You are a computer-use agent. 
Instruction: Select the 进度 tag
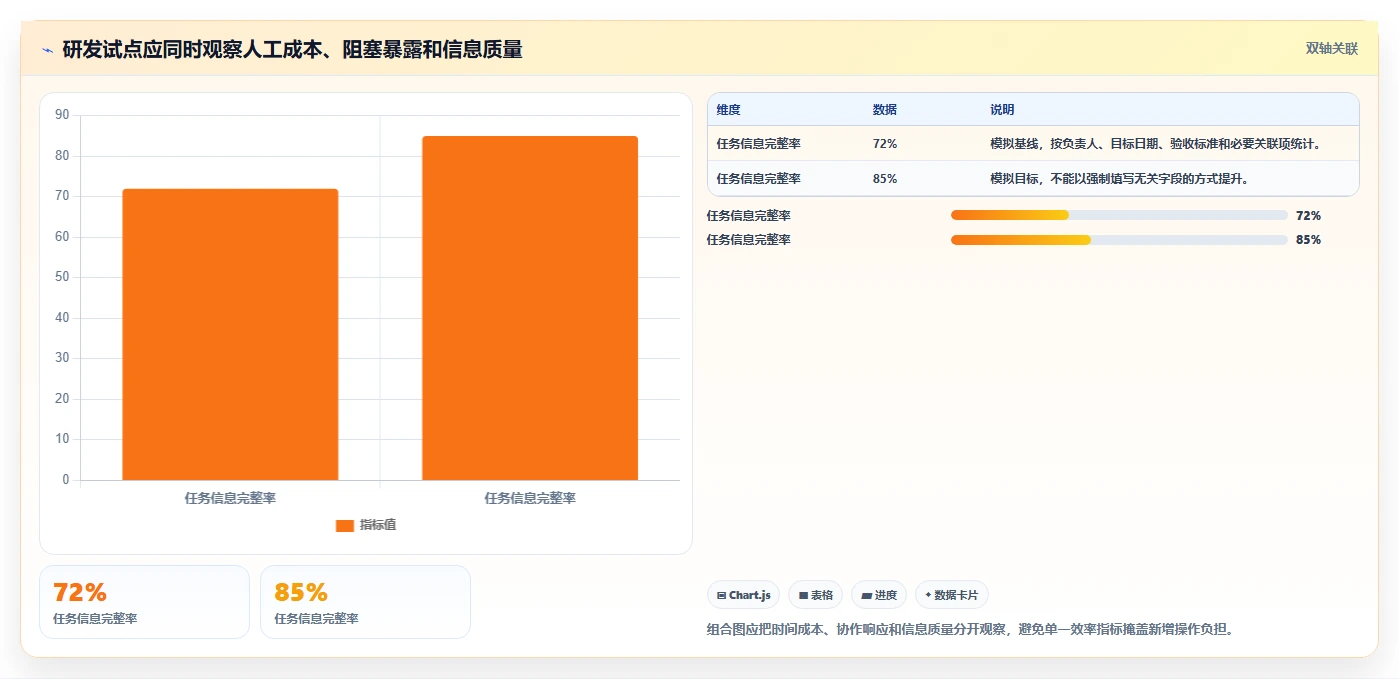(x=879, y=595)
